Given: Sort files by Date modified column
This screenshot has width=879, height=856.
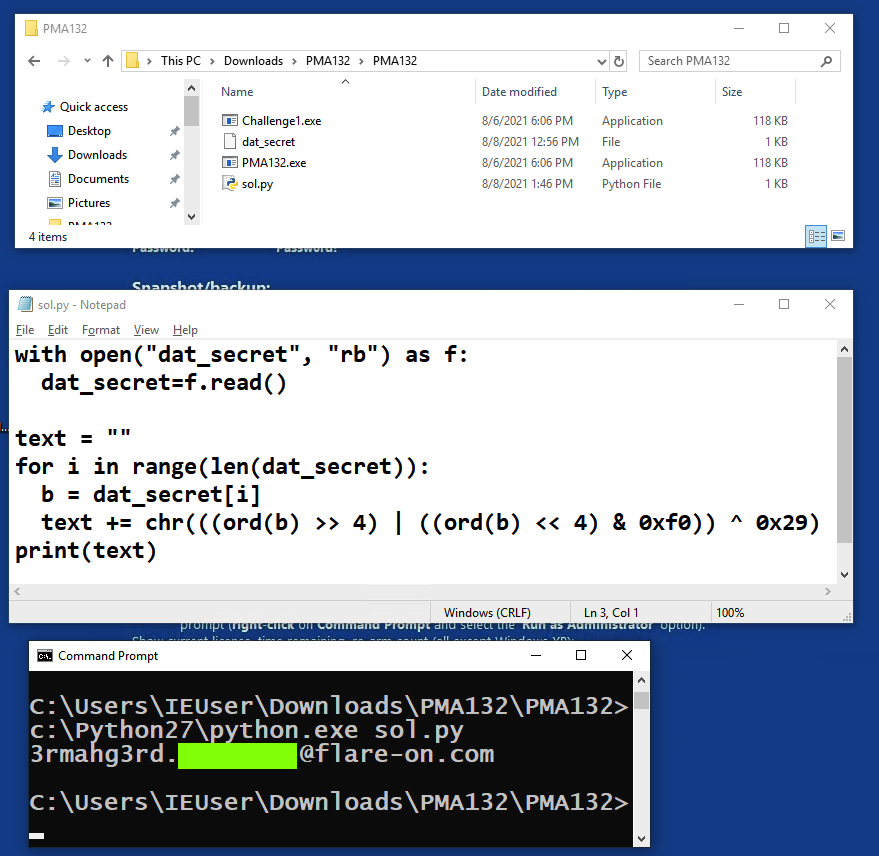Looking at the screenshot, I should (519, 92).
